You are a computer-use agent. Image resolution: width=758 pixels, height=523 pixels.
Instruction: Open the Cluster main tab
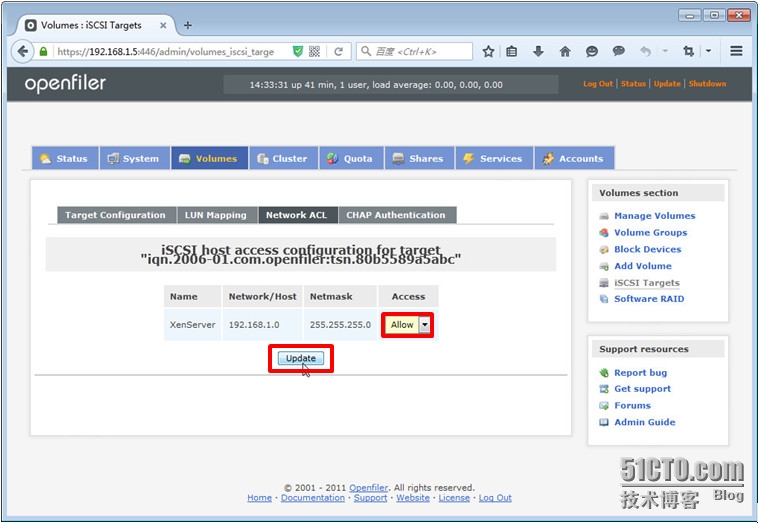point(284,158)
